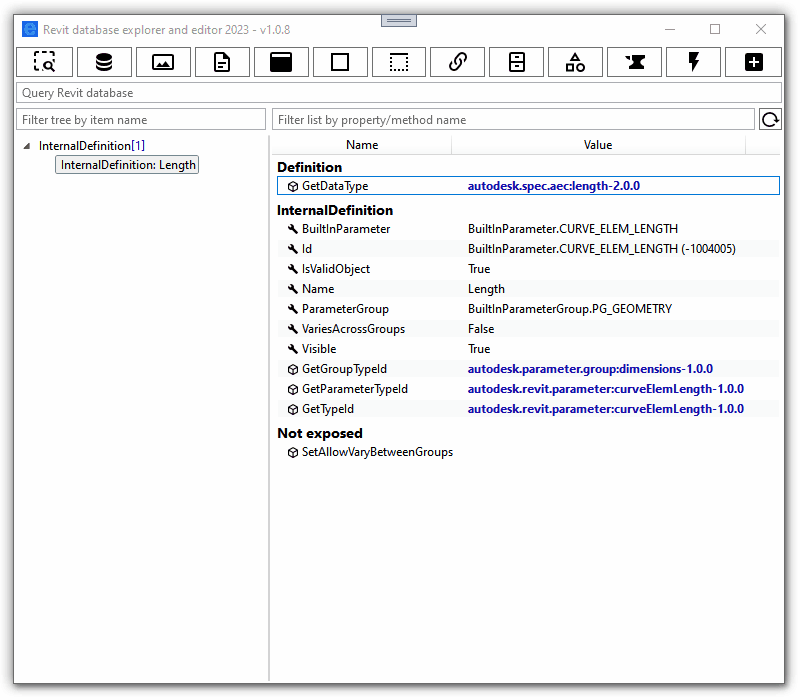Click the Value column header

point(598,145)
